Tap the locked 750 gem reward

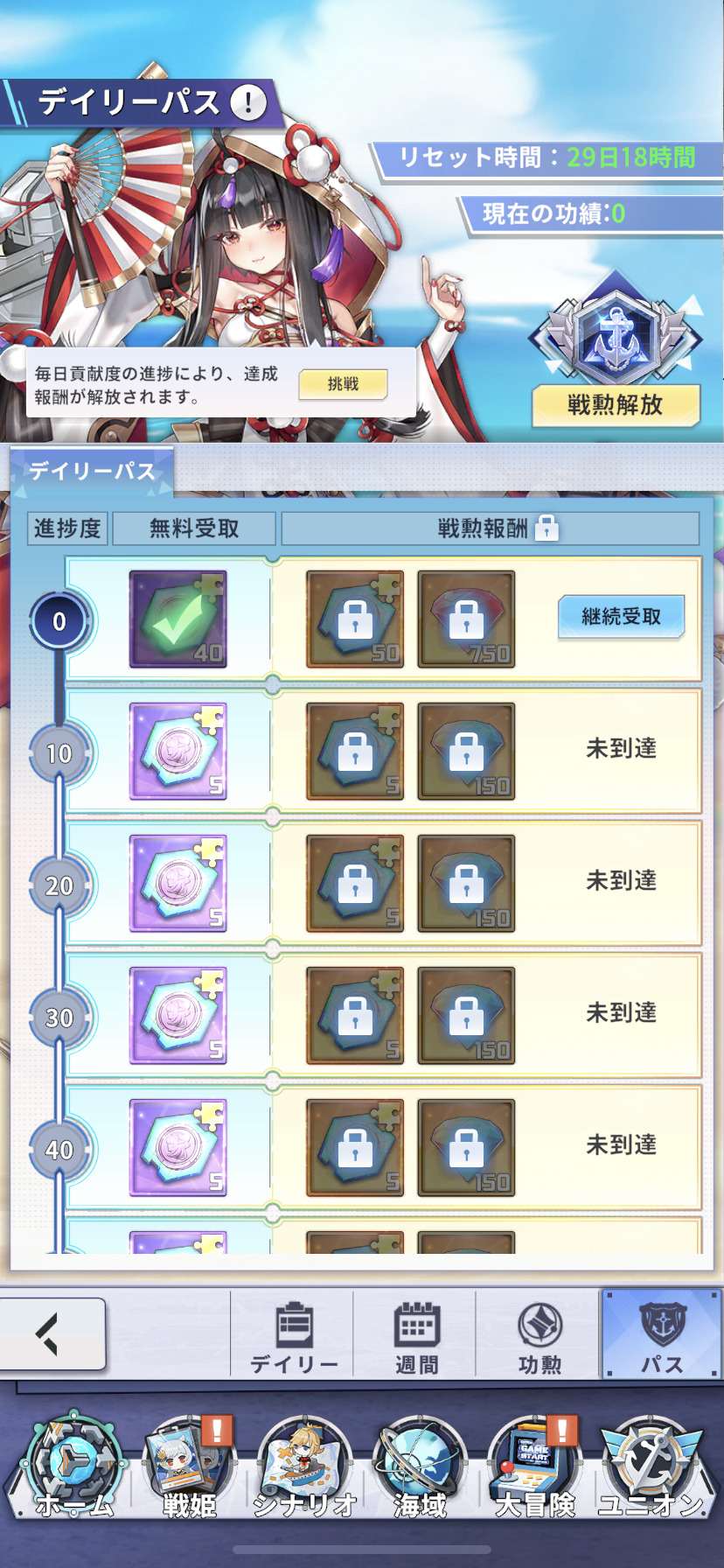coord(466,619)
